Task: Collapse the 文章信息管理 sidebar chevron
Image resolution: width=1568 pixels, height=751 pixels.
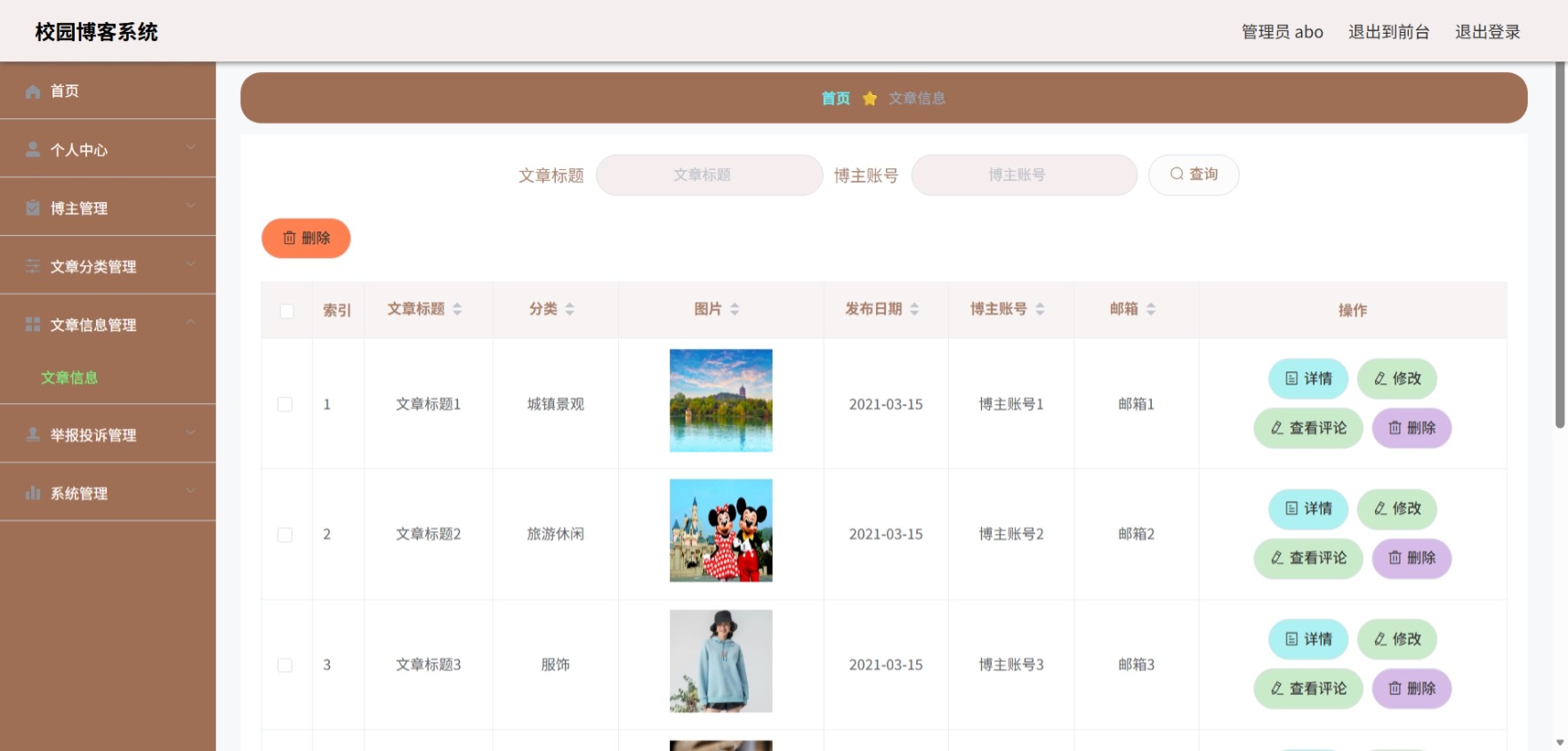Action: click(x=190, y=323)
